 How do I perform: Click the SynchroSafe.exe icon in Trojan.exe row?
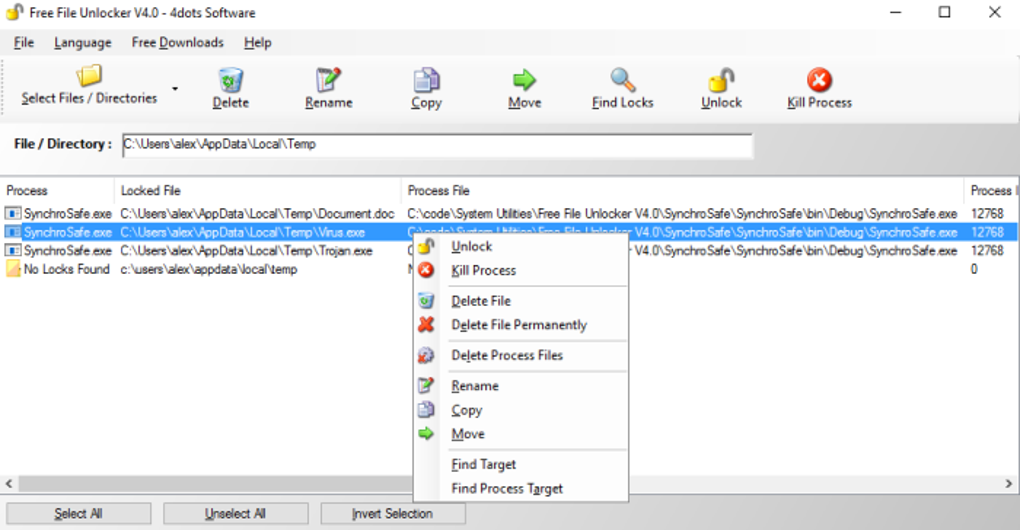pos(12,251)
